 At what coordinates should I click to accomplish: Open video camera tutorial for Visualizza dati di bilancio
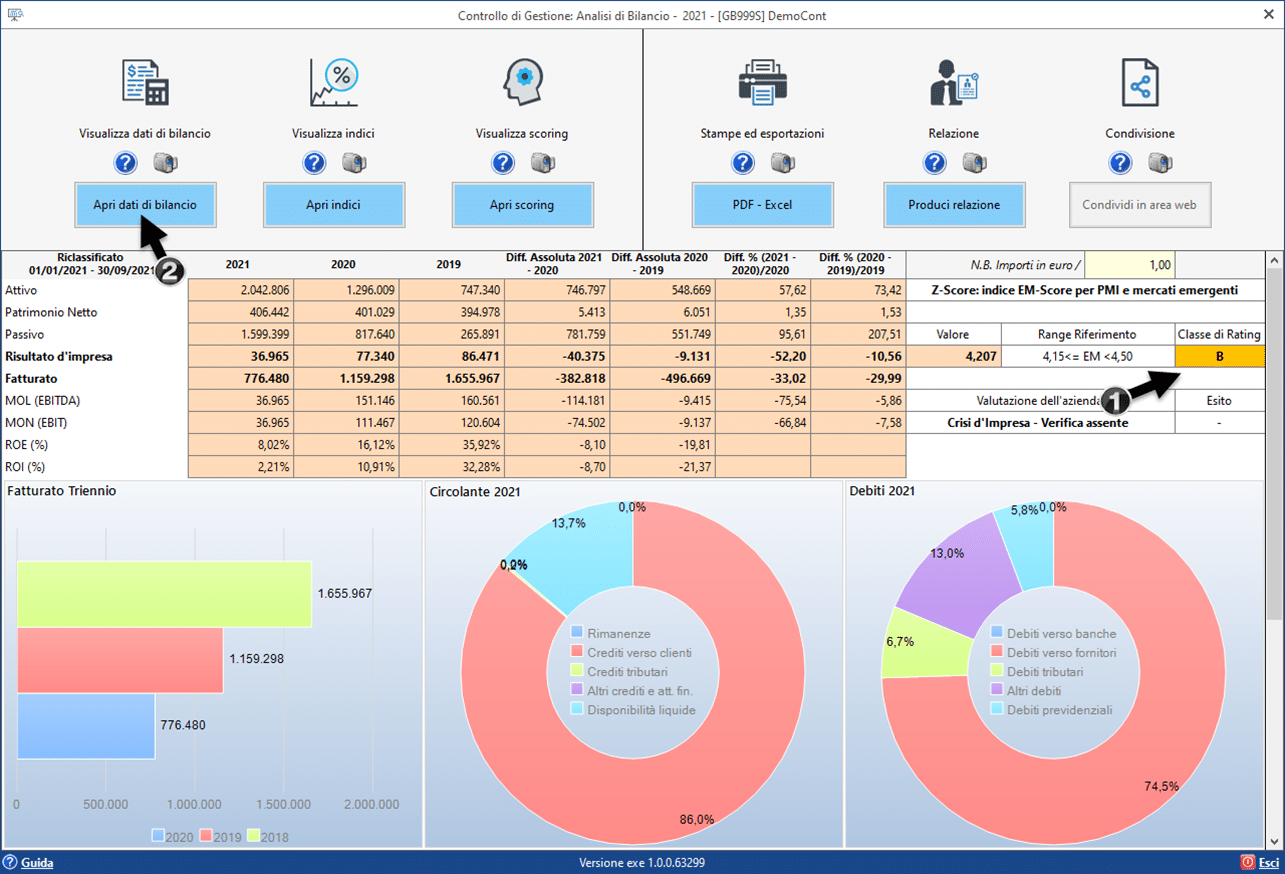point(165,162)
